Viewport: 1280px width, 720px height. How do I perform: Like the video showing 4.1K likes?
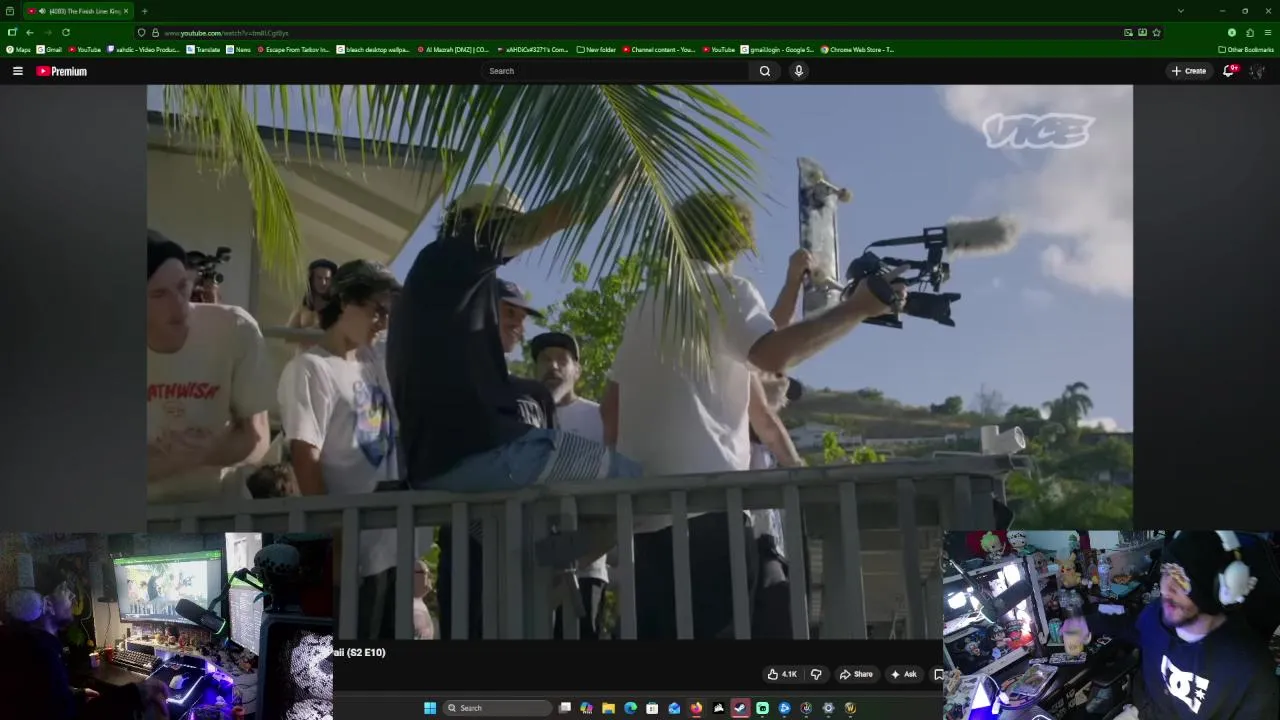(782, 674)
